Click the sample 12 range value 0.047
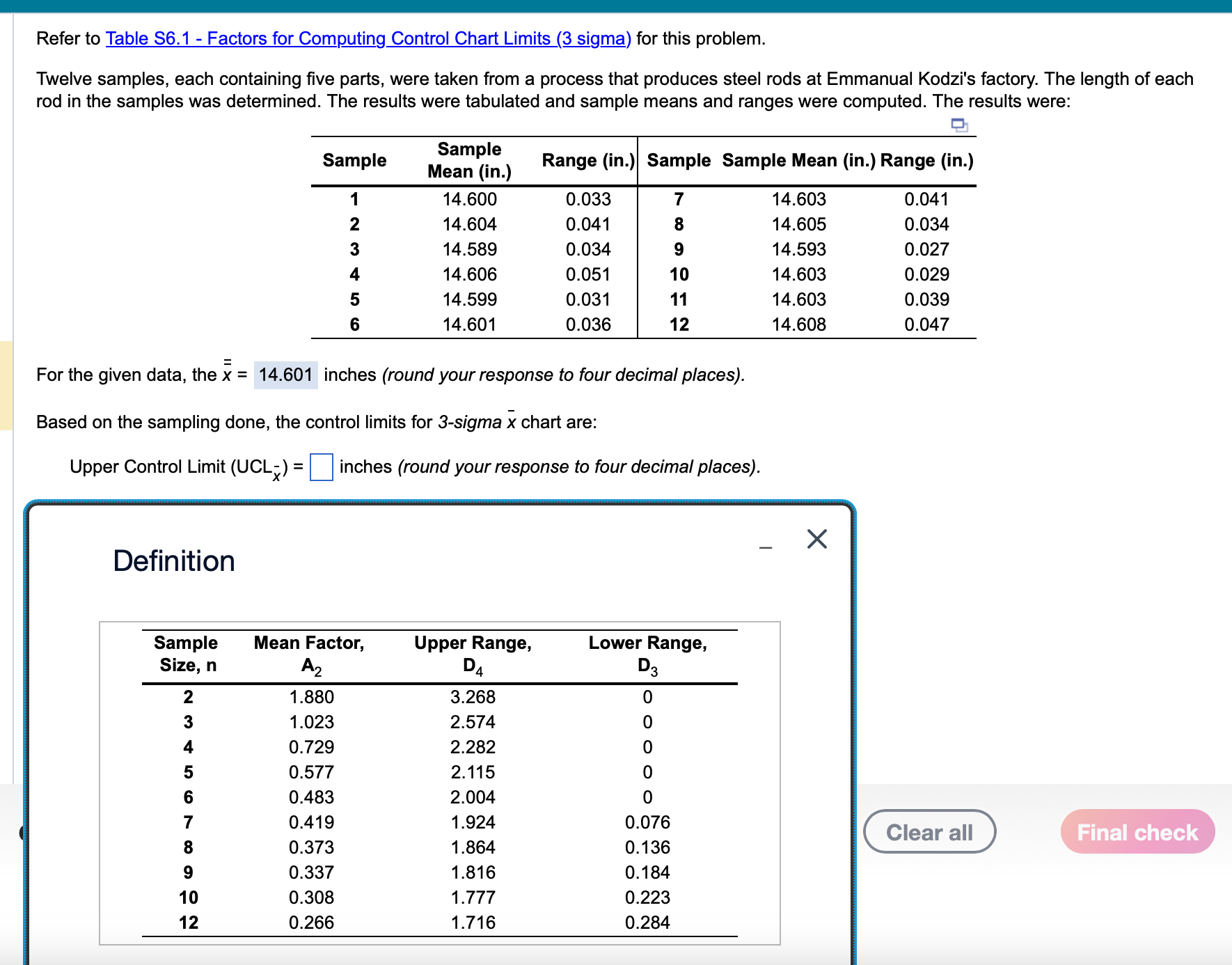The image size is (1232, 965). 926,324
